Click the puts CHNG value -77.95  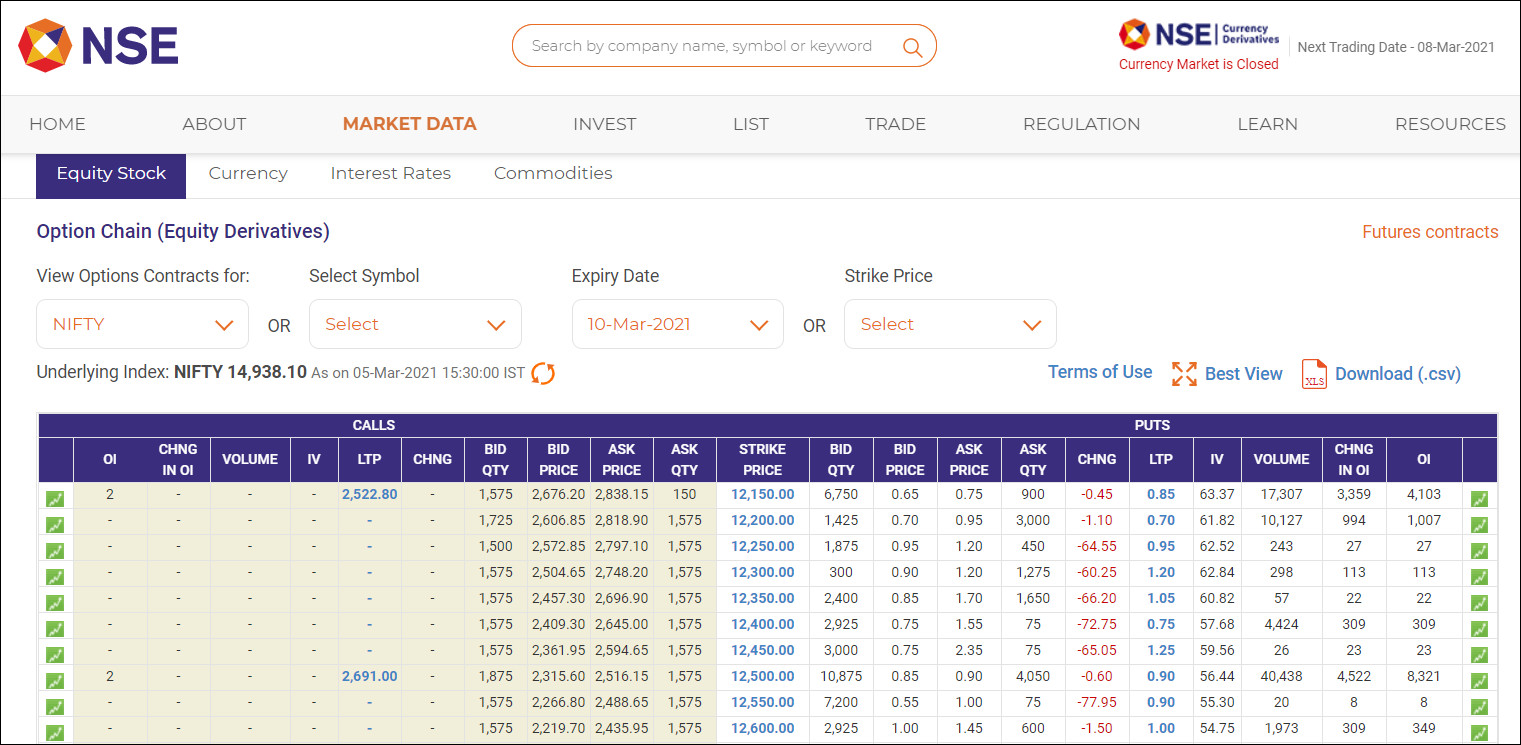[1097, 702]
